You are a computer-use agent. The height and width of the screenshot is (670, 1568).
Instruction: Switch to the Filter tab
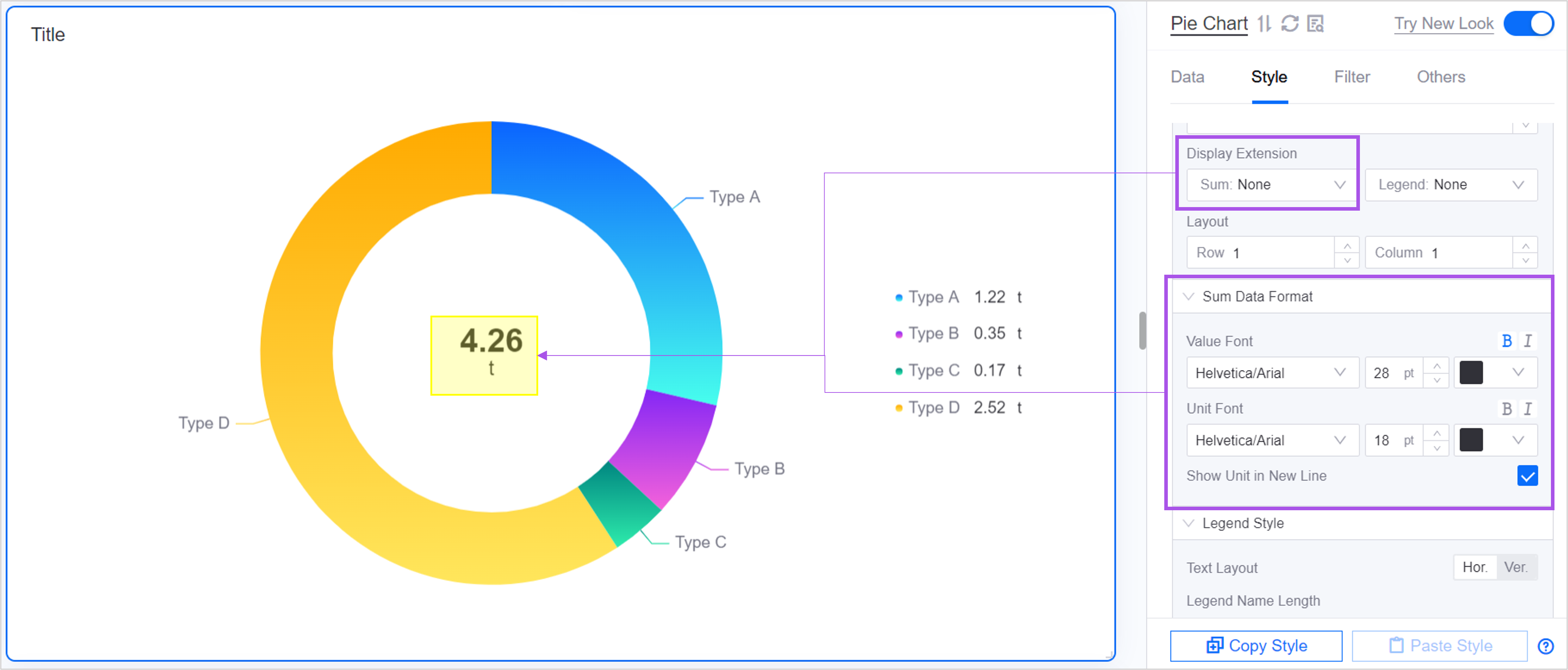click(1352, 77)
